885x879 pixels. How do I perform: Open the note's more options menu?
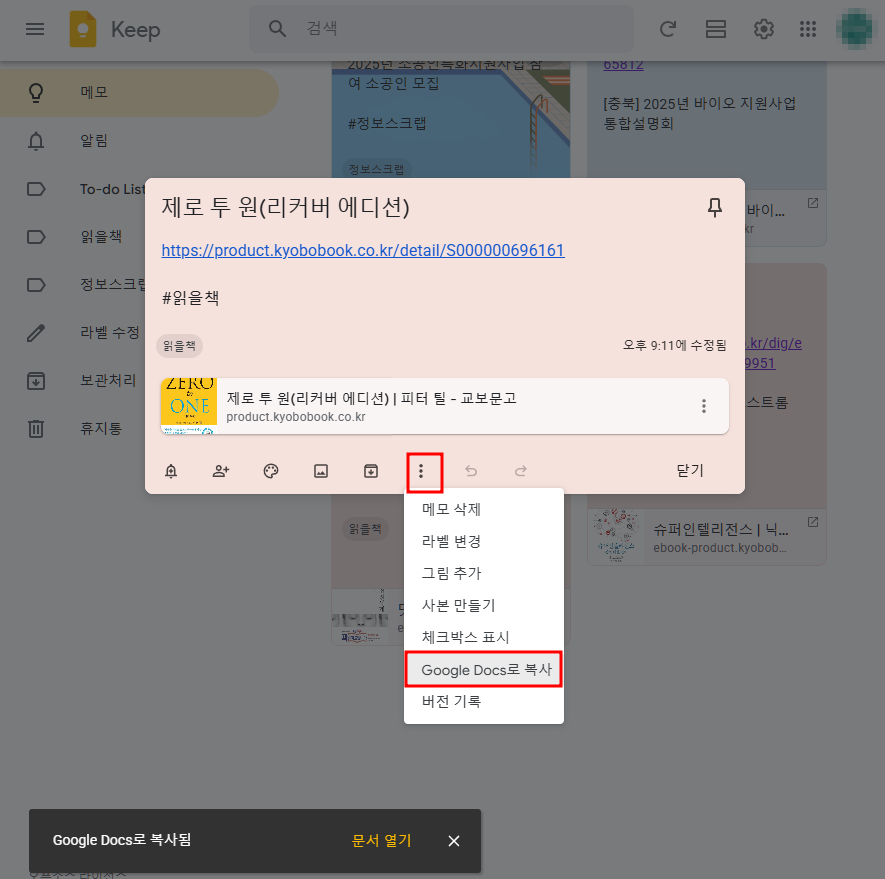click(421, 471)
